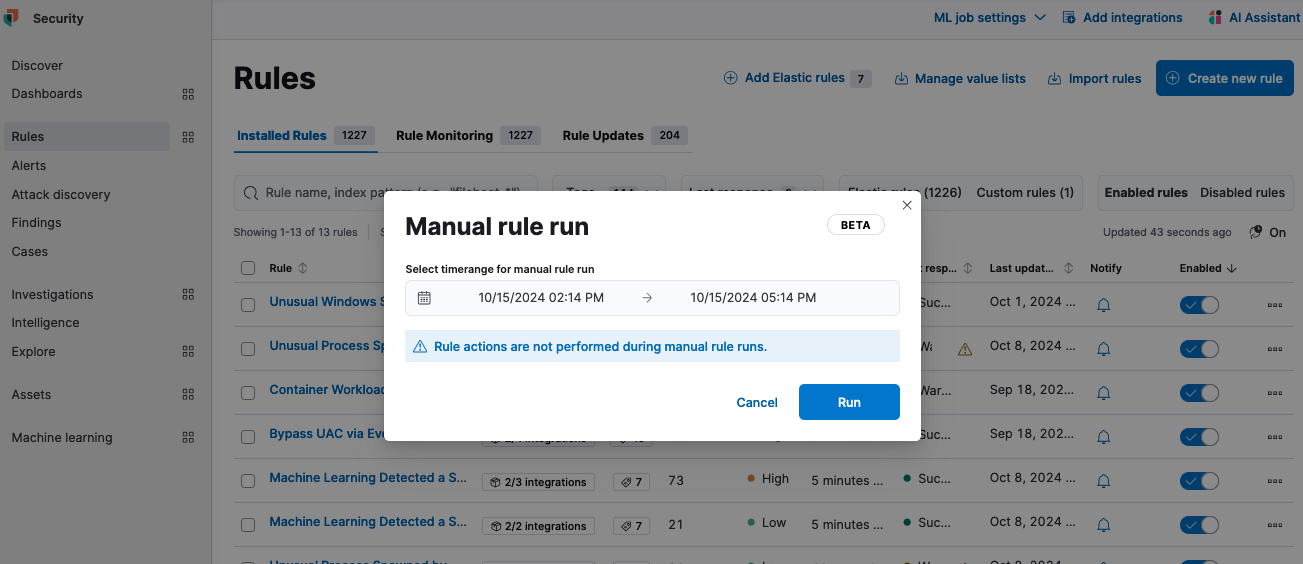1303x564 pixels.
Task: Disable the Unusual Process rule toggle
Action: point(1199,349)
